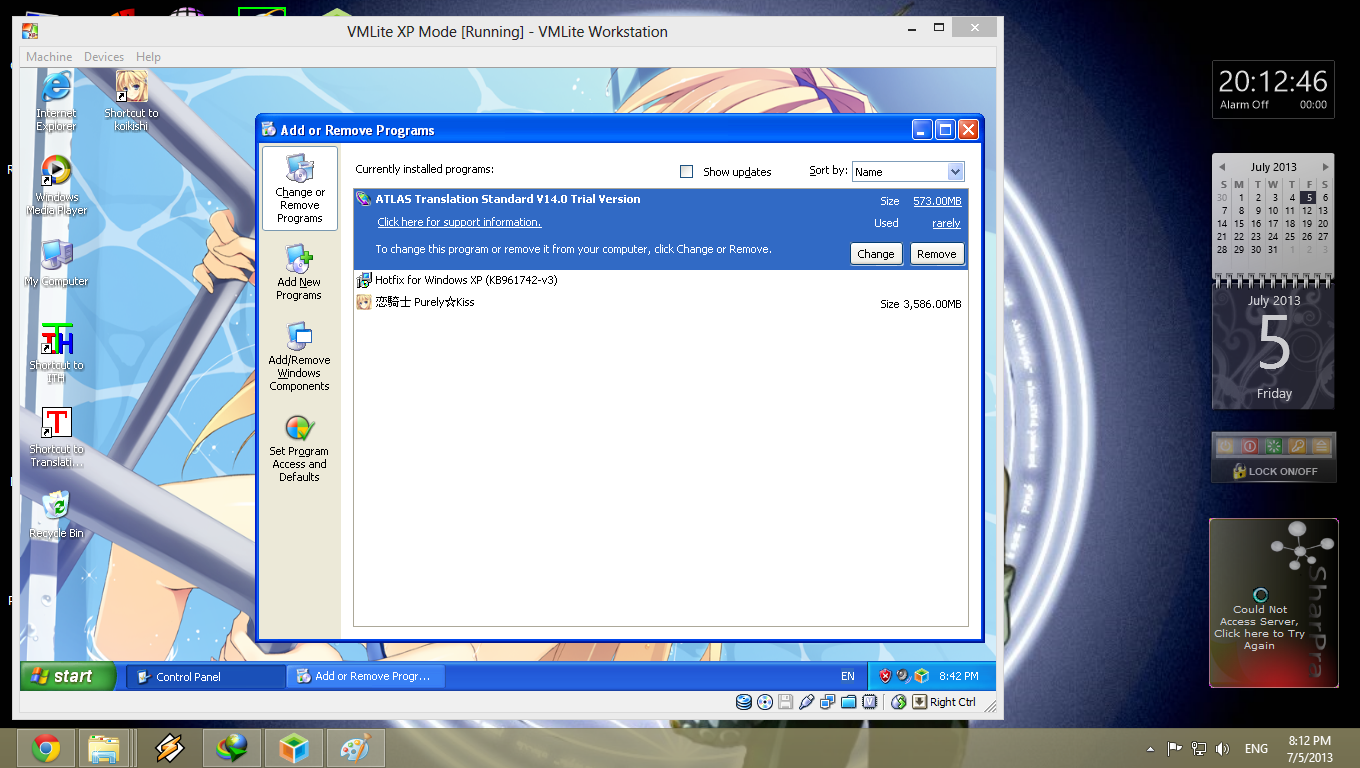Click the CD/DVD indicator in VM status bar

(x=765, y=702)
